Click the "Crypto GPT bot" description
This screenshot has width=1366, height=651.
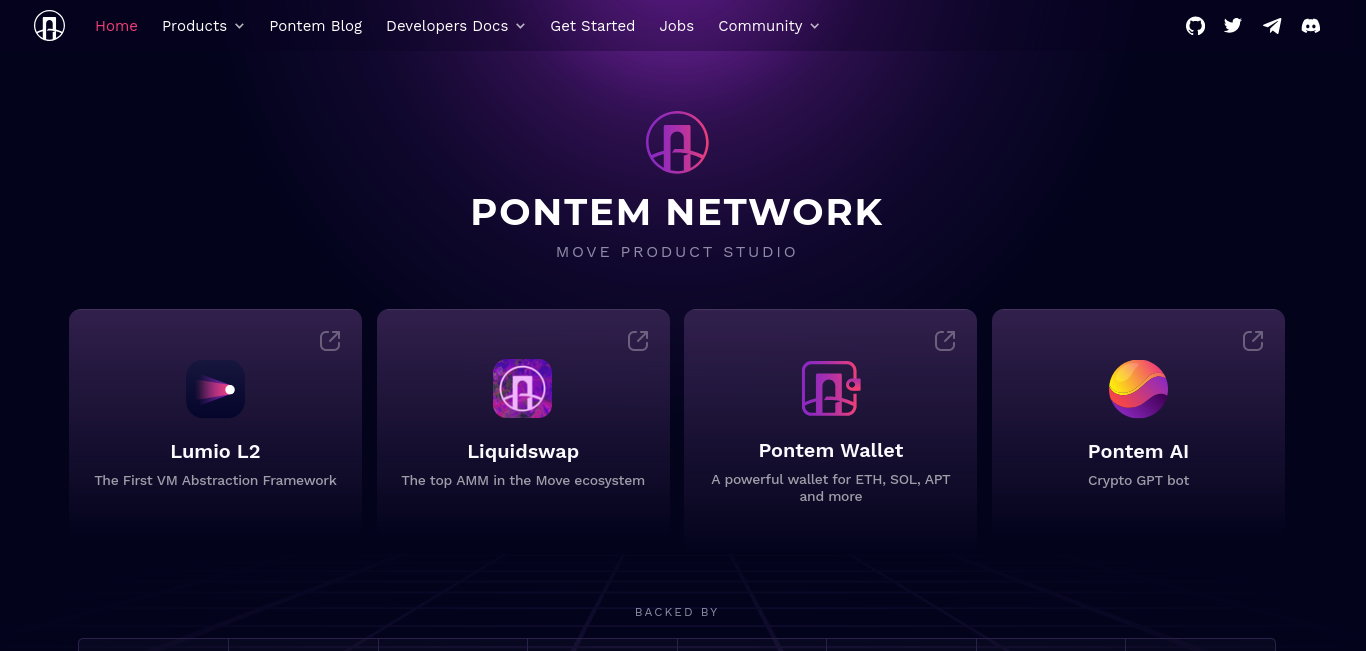(x=1138, y=480)
